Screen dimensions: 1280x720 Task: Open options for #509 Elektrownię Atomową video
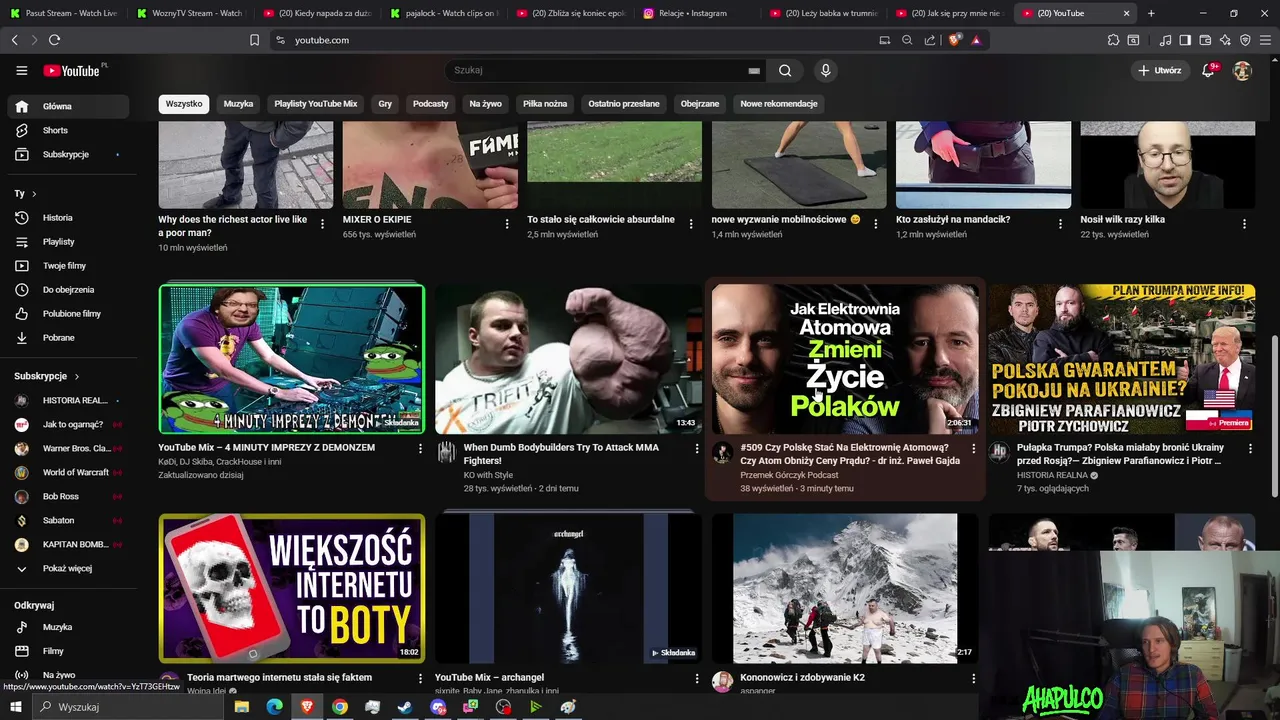pos(973,449)
